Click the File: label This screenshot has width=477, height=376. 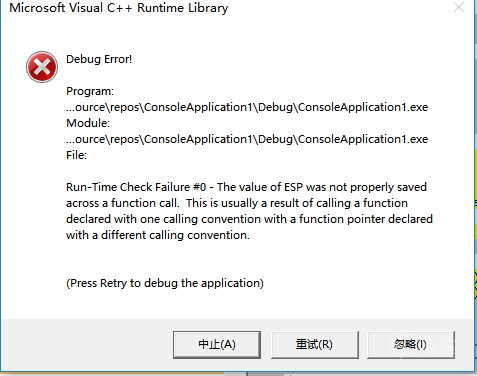(x=76, y=155)
